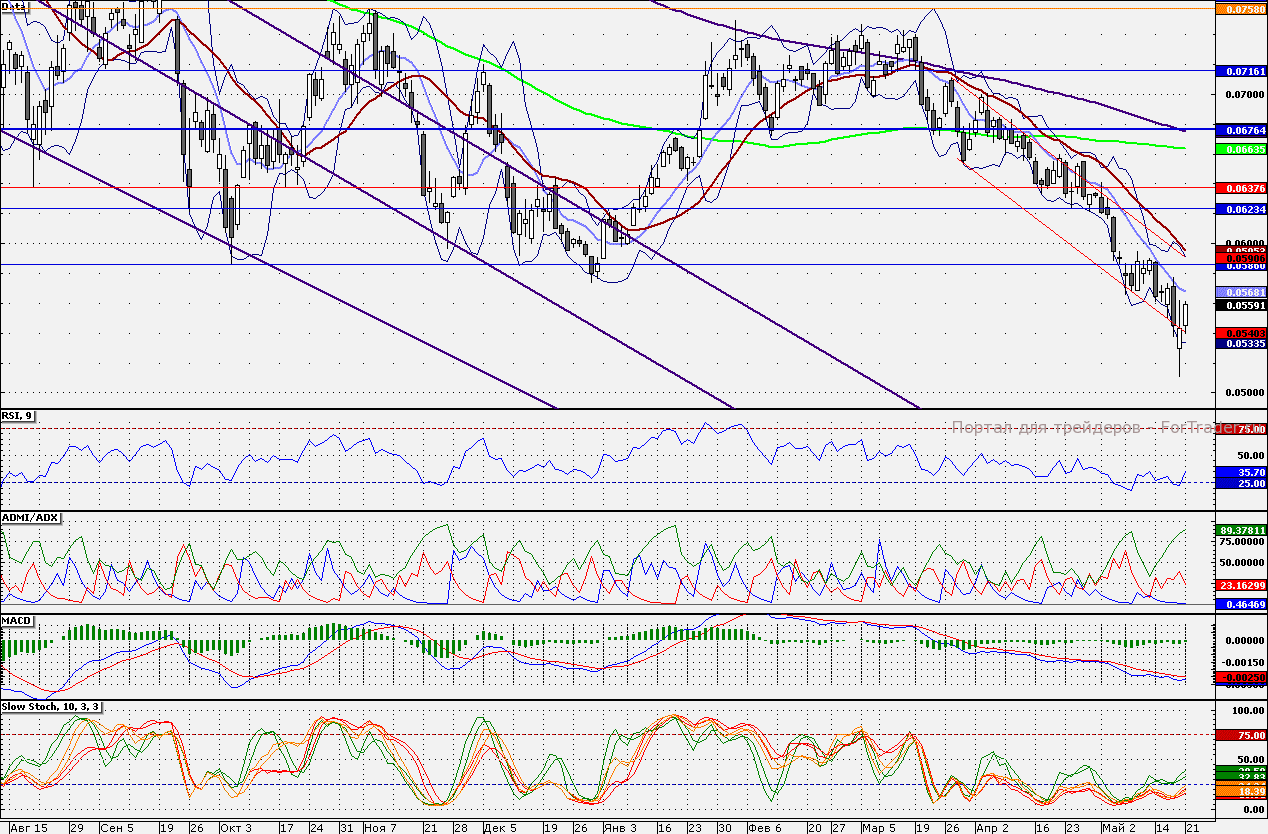Image resolution: width=1268 pixels, height=834 pixels.
Task: Click the green 0.06635 moving average label
Action: [x=1240, y=149]
